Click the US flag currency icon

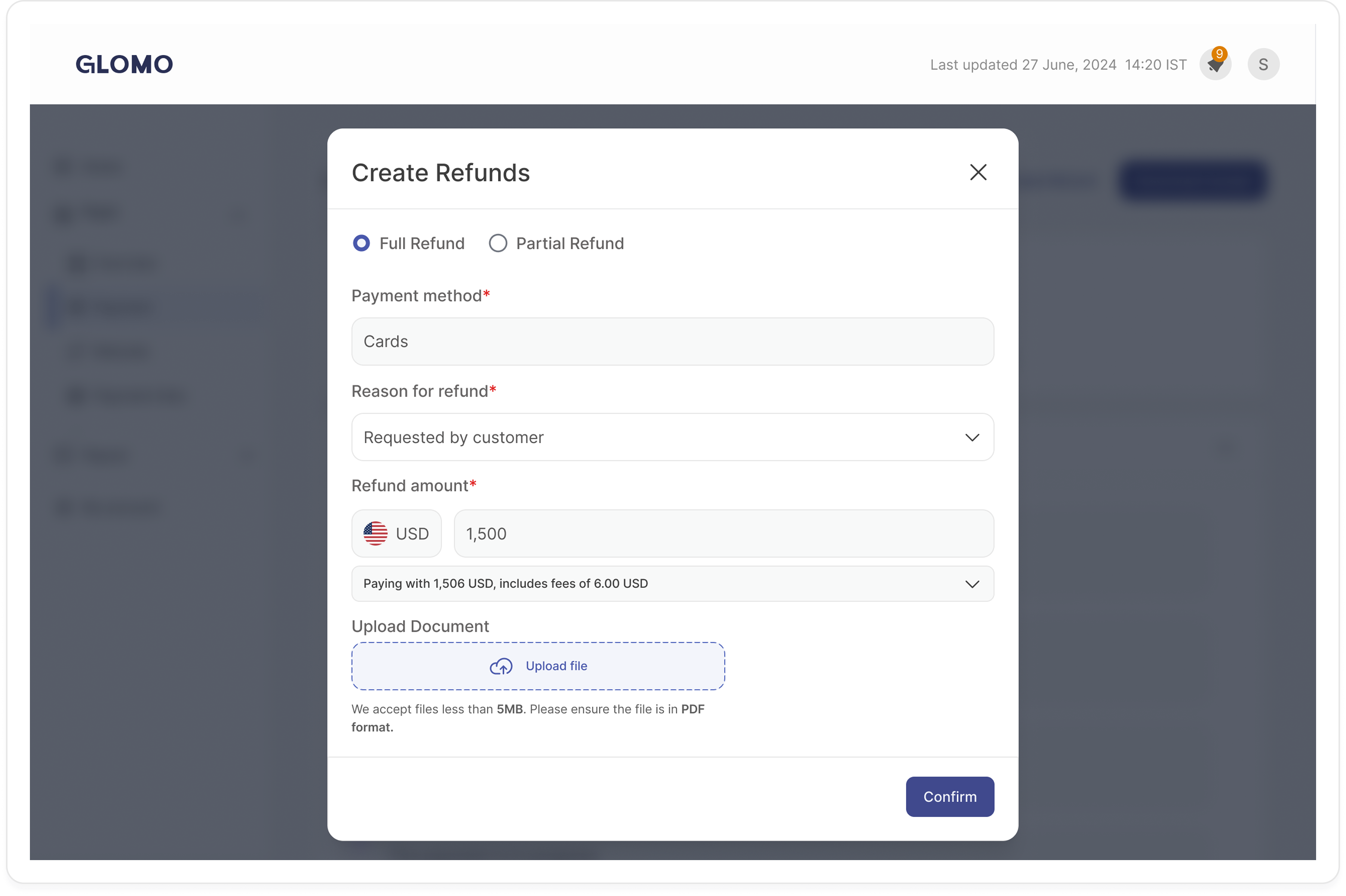pos(376,533)
